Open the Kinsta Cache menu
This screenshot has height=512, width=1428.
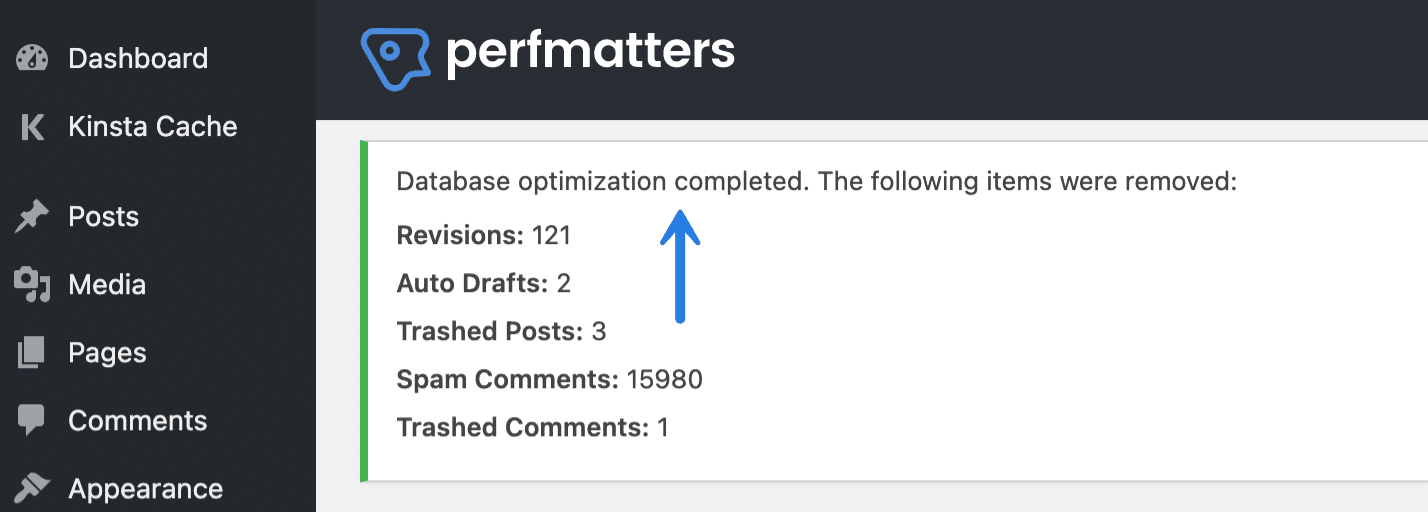[x=153, y=127]
